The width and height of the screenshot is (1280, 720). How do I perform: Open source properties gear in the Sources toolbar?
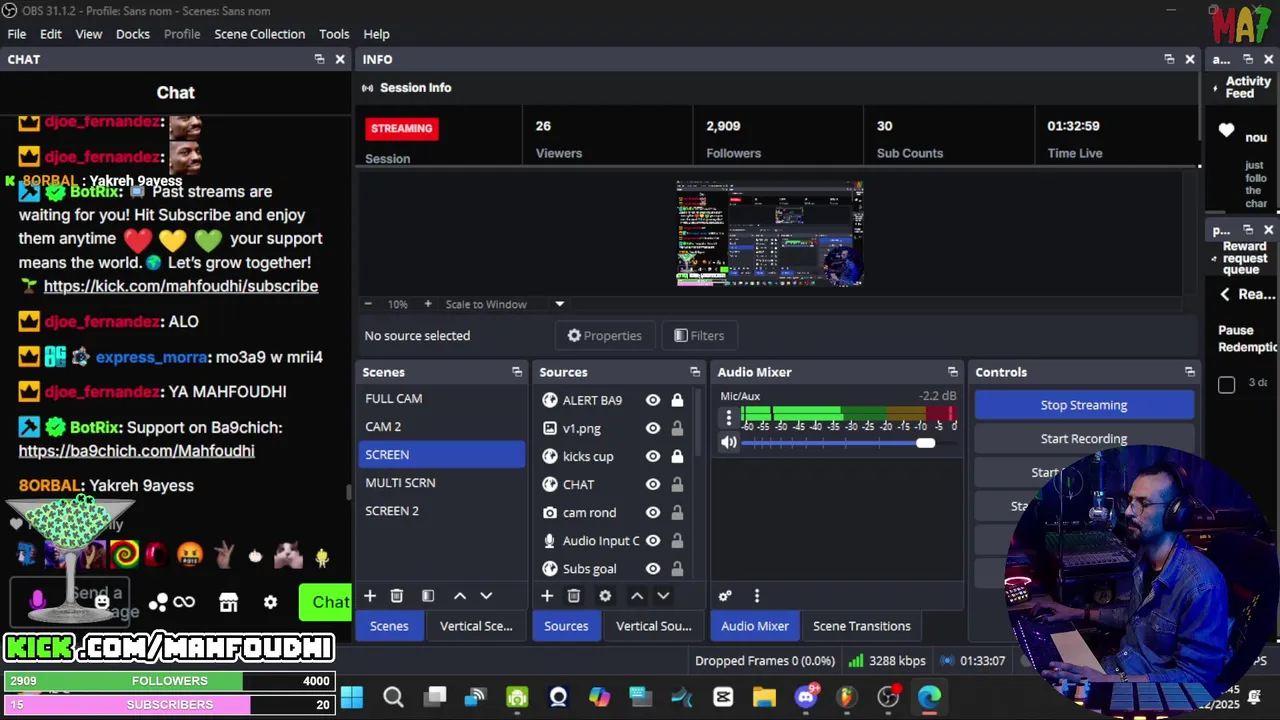tap(605, 596)
